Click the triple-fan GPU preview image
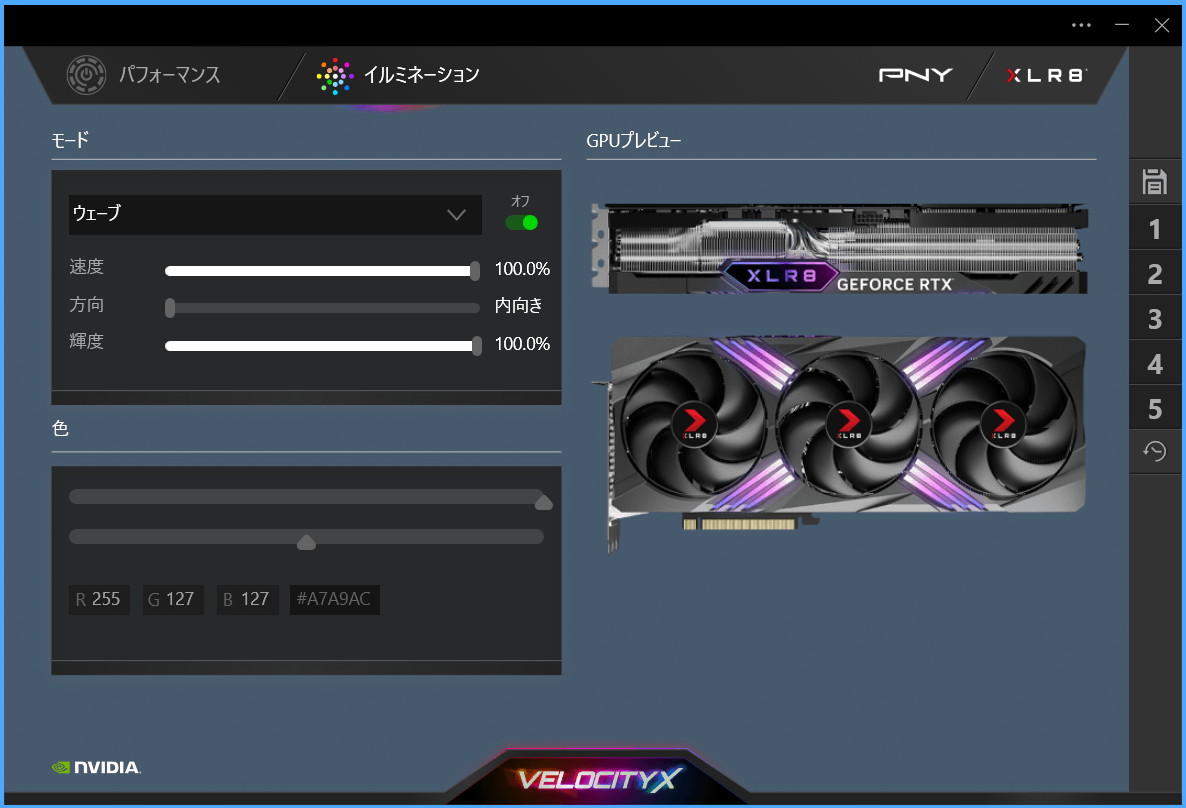The width and height of the screenshot is (1186, 808). tap(840, 443)
